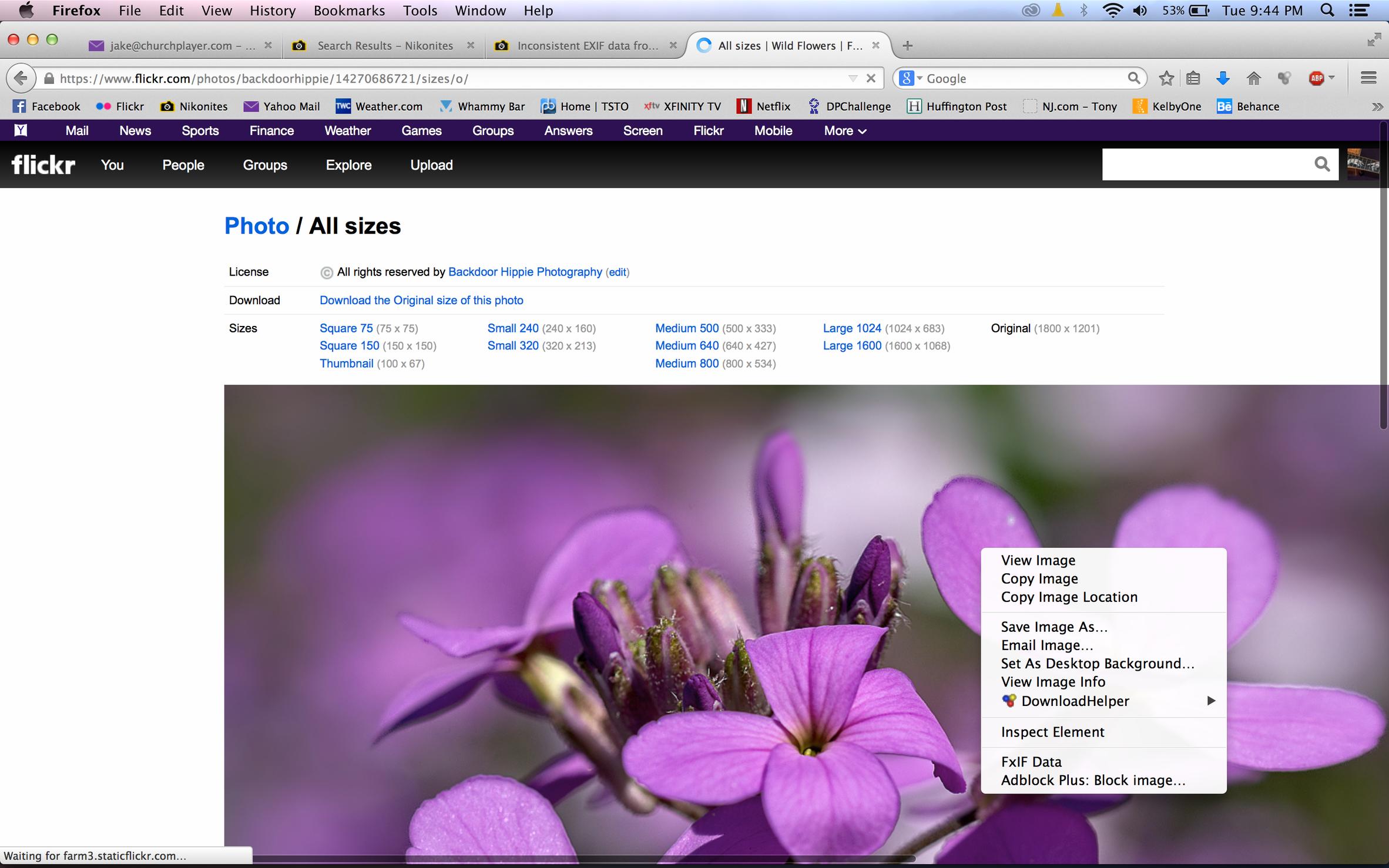Expand the Yahoo More menu

(845, 131)
